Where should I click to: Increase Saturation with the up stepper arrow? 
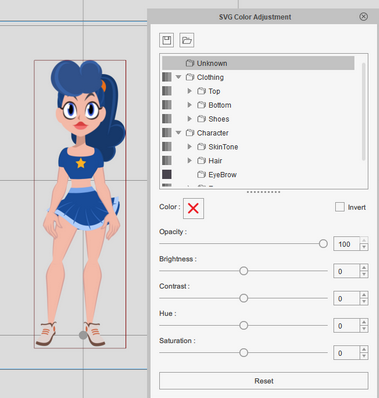pos(364,349)
